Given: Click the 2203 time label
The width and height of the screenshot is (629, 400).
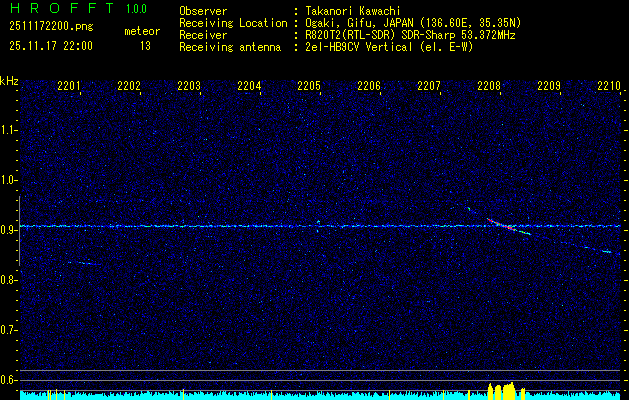Looking at the screenshot, I should 189,87.
